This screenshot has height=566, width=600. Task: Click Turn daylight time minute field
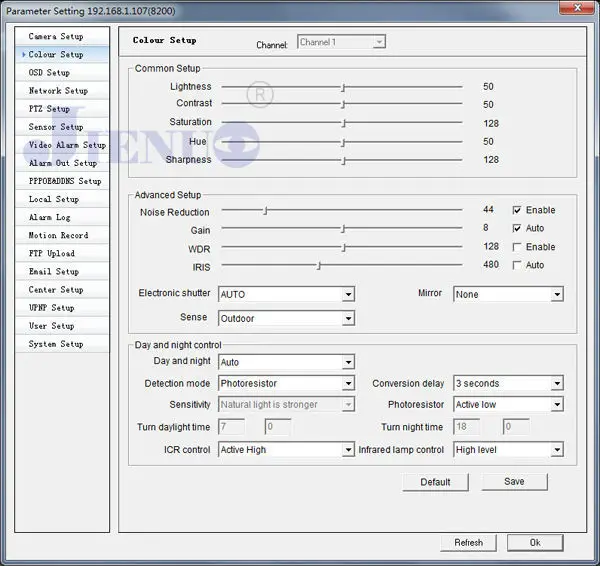tap(278, 426)
